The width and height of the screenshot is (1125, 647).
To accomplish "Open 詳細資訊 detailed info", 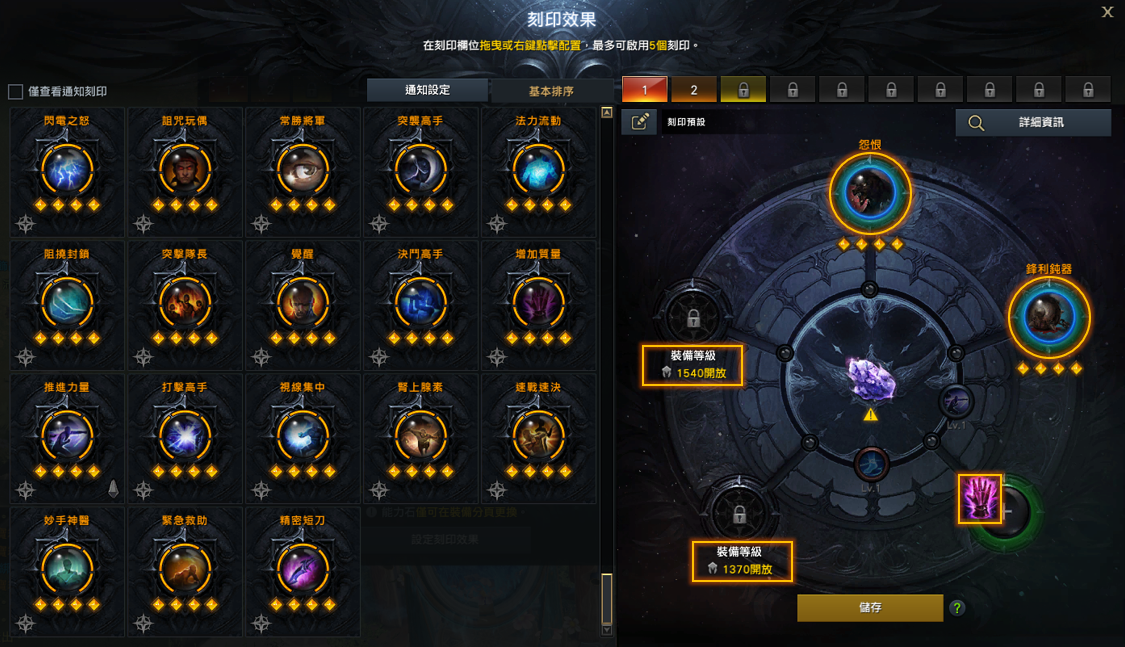I will [1033, 123].
